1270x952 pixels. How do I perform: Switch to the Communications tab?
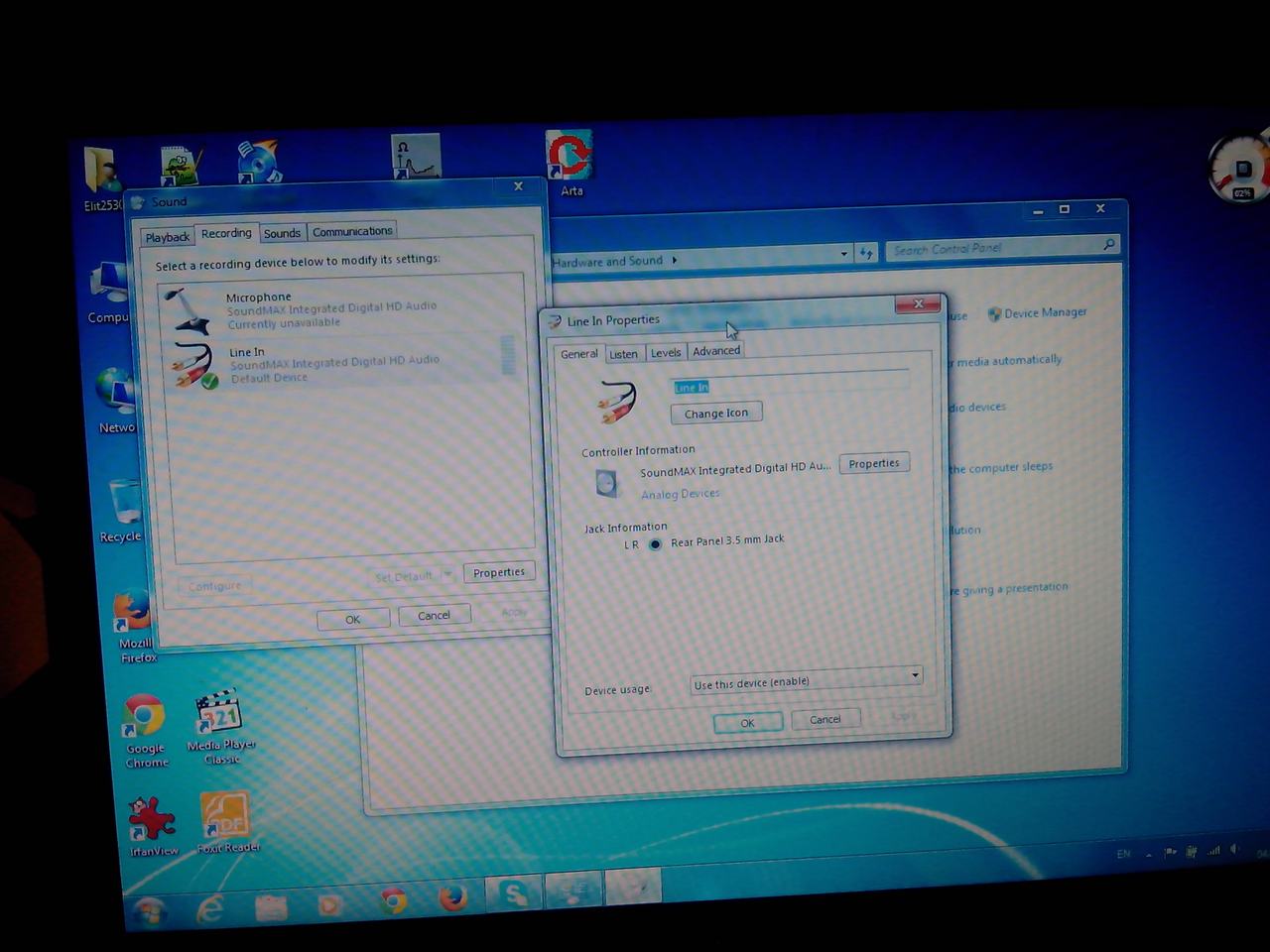click(x=352, y=231)
